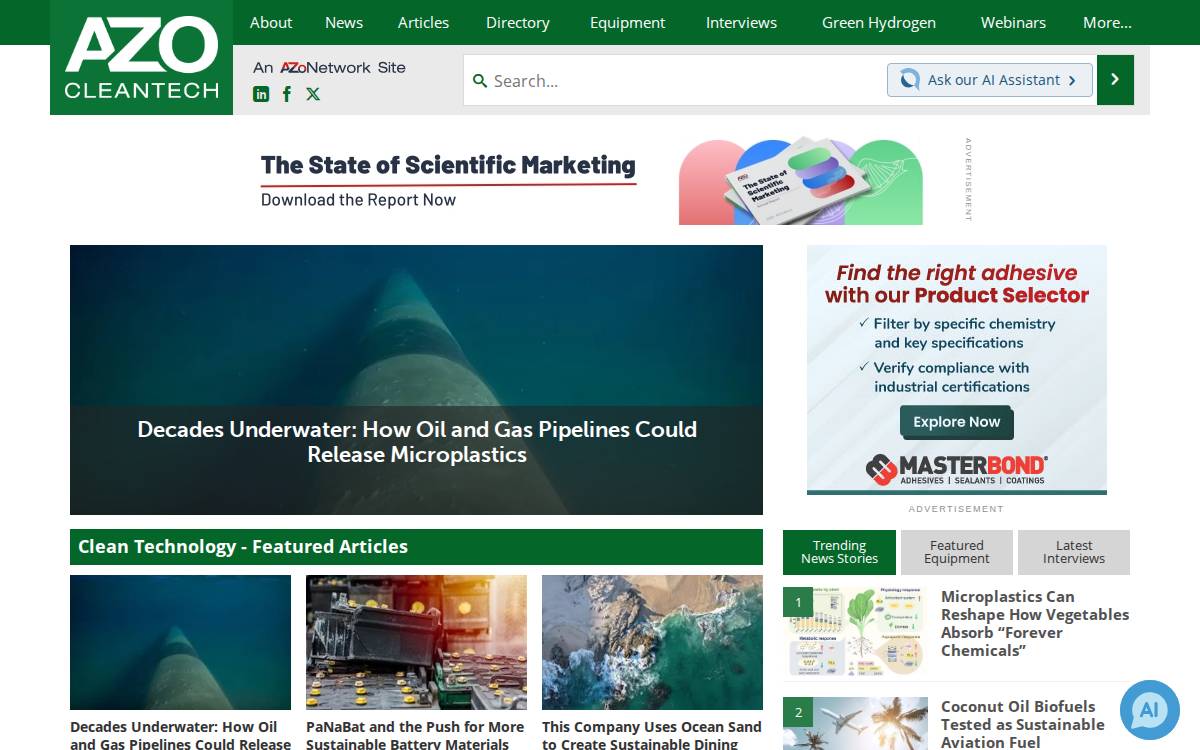Screen dimensions: 1200x750
Task: Open Microplastics Can Reshape Vegetables story
Action: point(1035,624)
